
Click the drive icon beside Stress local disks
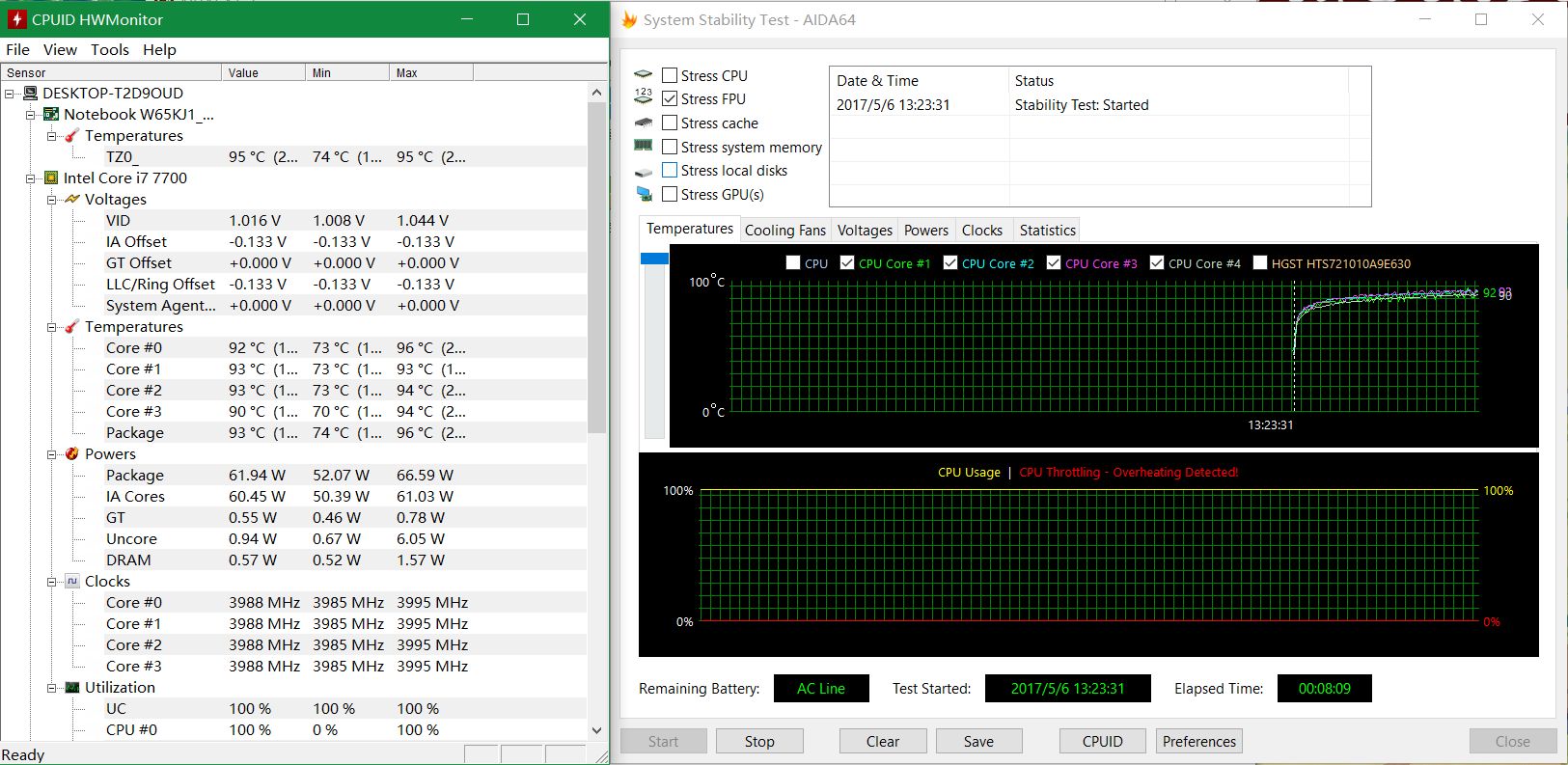point(644,171)
